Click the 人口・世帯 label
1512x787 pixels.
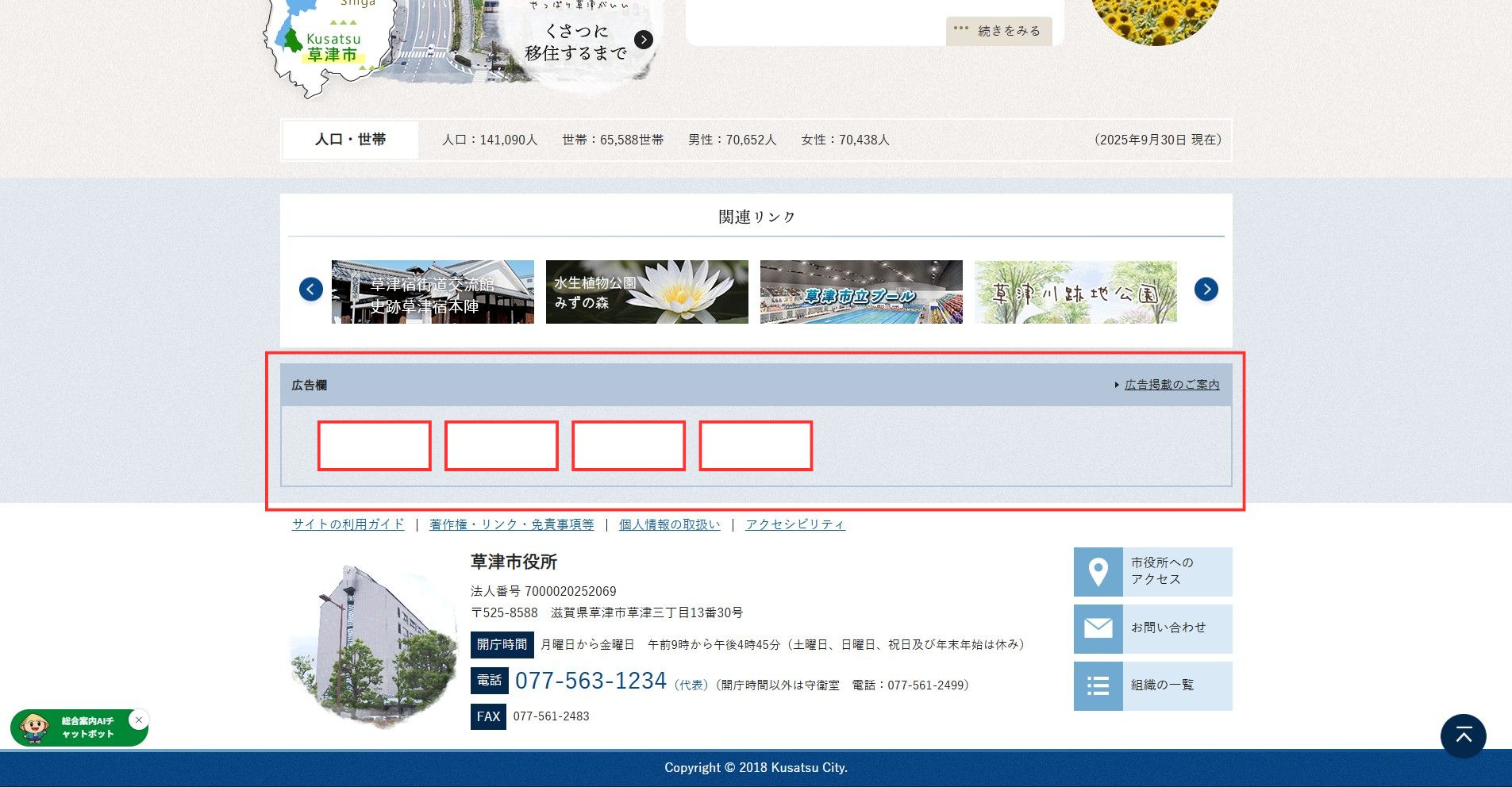(350, 140)
